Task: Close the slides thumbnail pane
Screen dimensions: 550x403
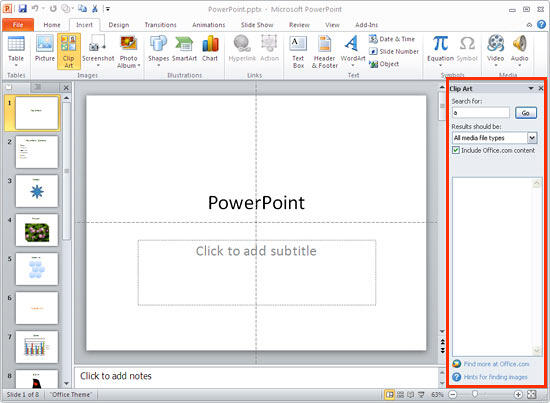Action: point(66,87)
